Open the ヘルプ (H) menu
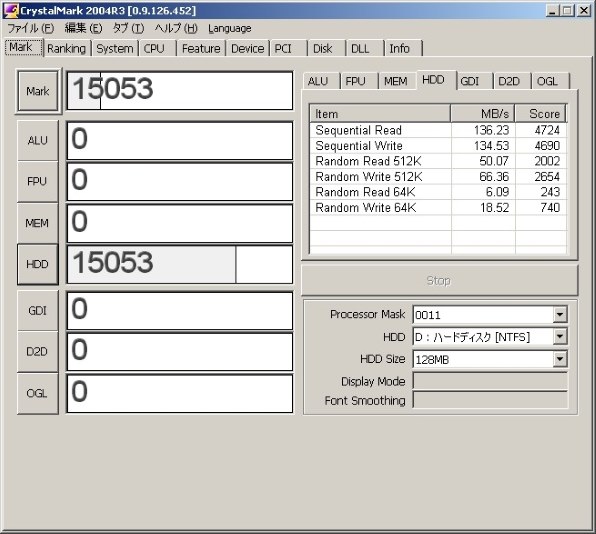 point(176,28)
